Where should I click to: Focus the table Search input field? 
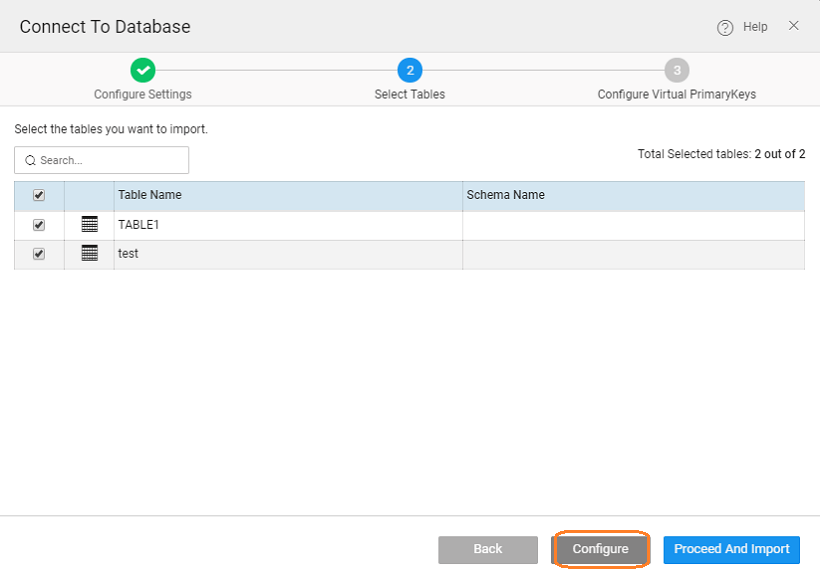pyautogui.click(x=110, y=160)
